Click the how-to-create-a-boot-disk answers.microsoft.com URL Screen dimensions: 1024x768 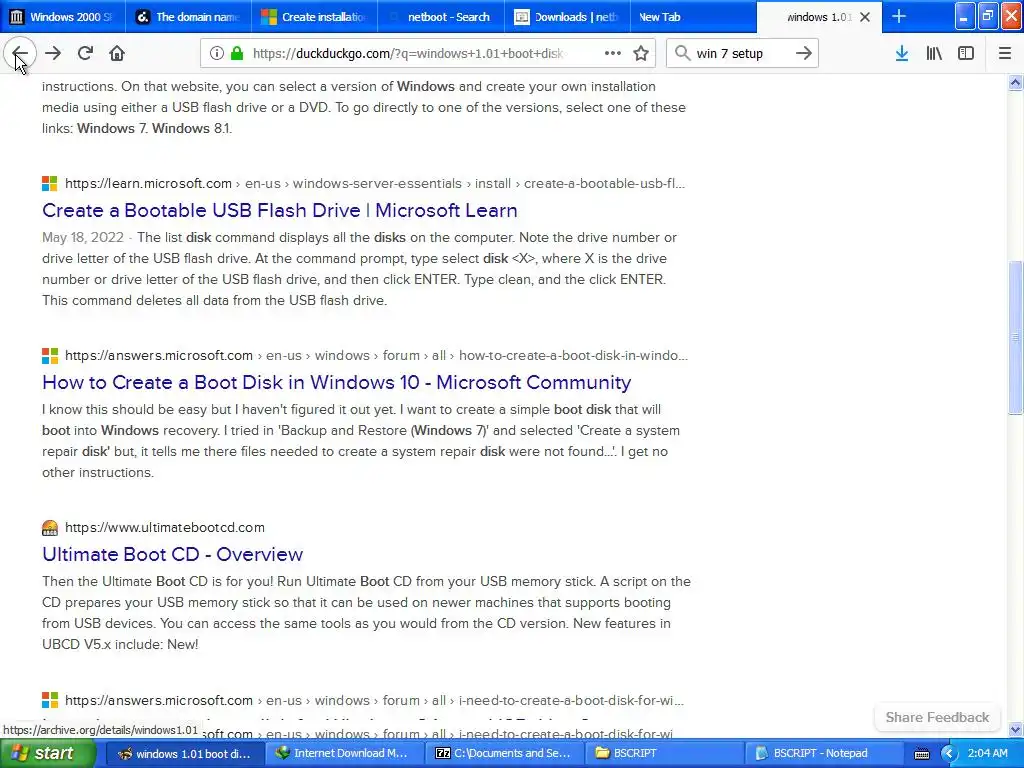[x=376, y=355]
